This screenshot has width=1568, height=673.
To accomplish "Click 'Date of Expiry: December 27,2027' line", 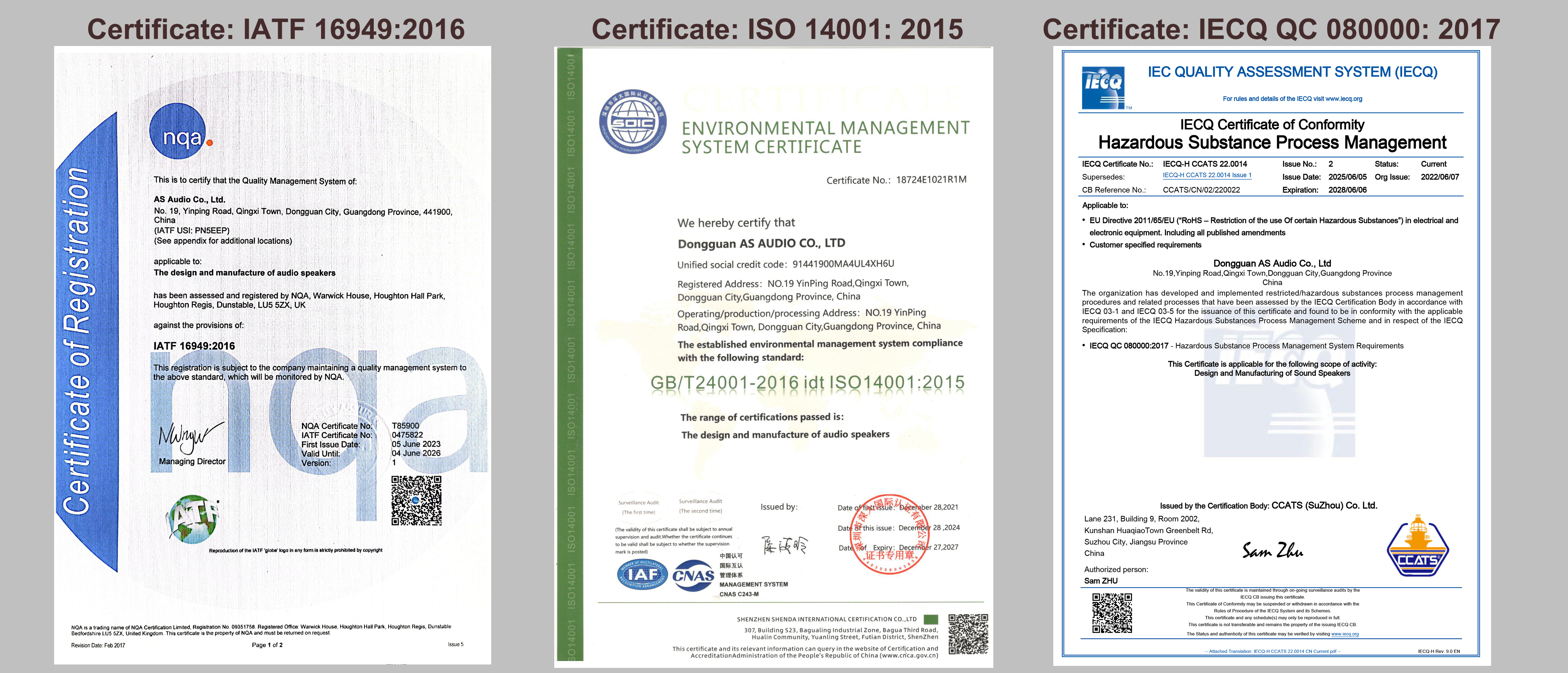I will click(x=898, y=548).
